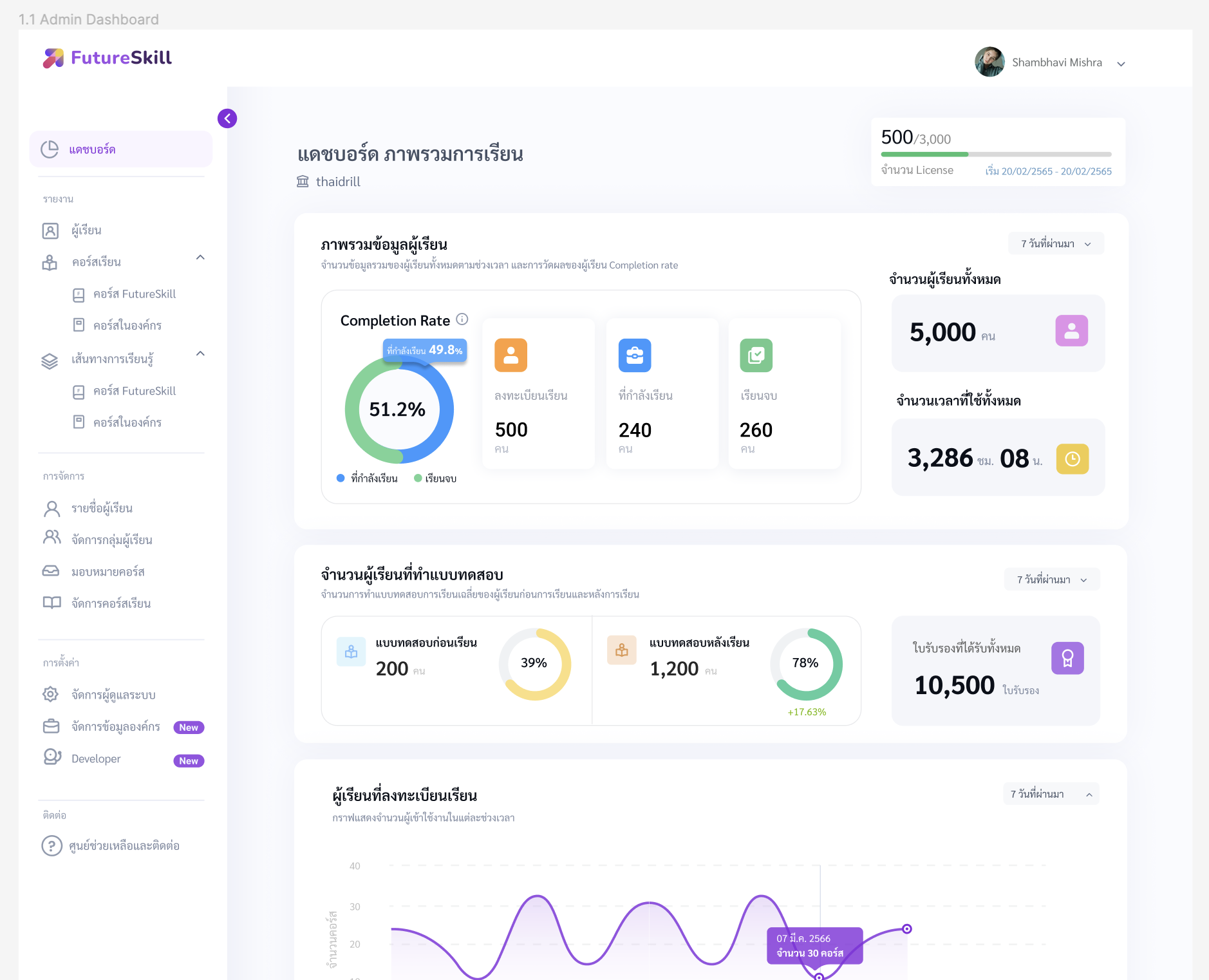Click the blue แบบทดสอบก่อนเรียน icon

(351, 652)
